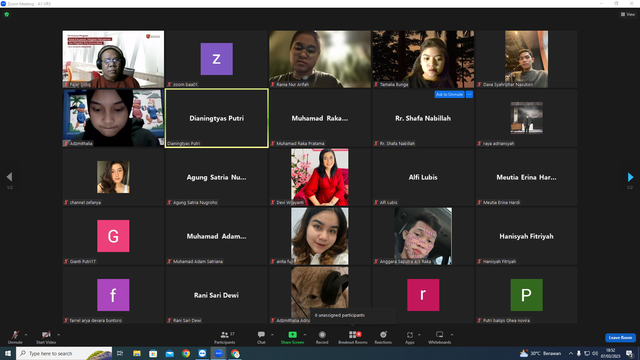Open the Mail app from the taskbar
This screenshot has height=360, width=640.
pyautogui.click(x=169, y=353)
